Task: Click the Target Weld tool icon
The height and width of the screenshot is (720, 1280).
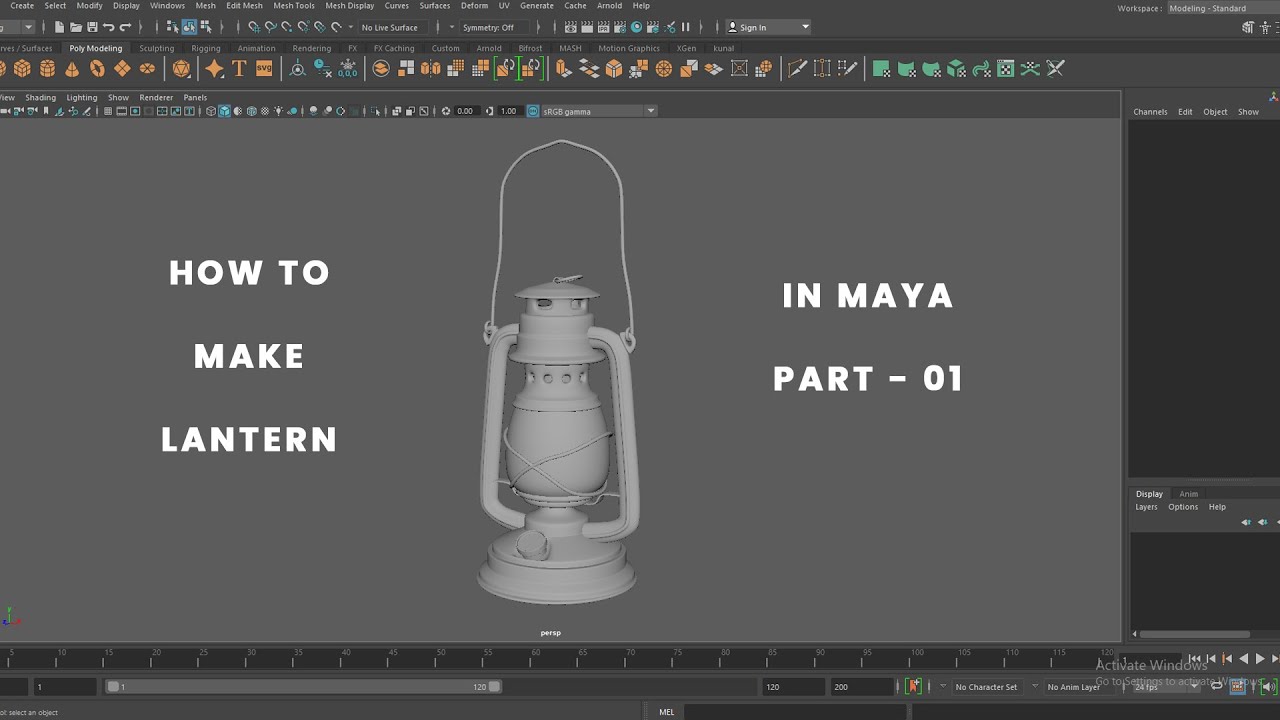Action: (822, 68)
